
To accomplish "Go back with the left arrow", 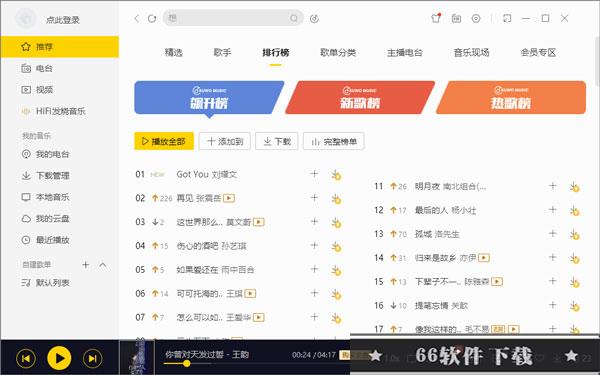I will click(x=137, y=18).
